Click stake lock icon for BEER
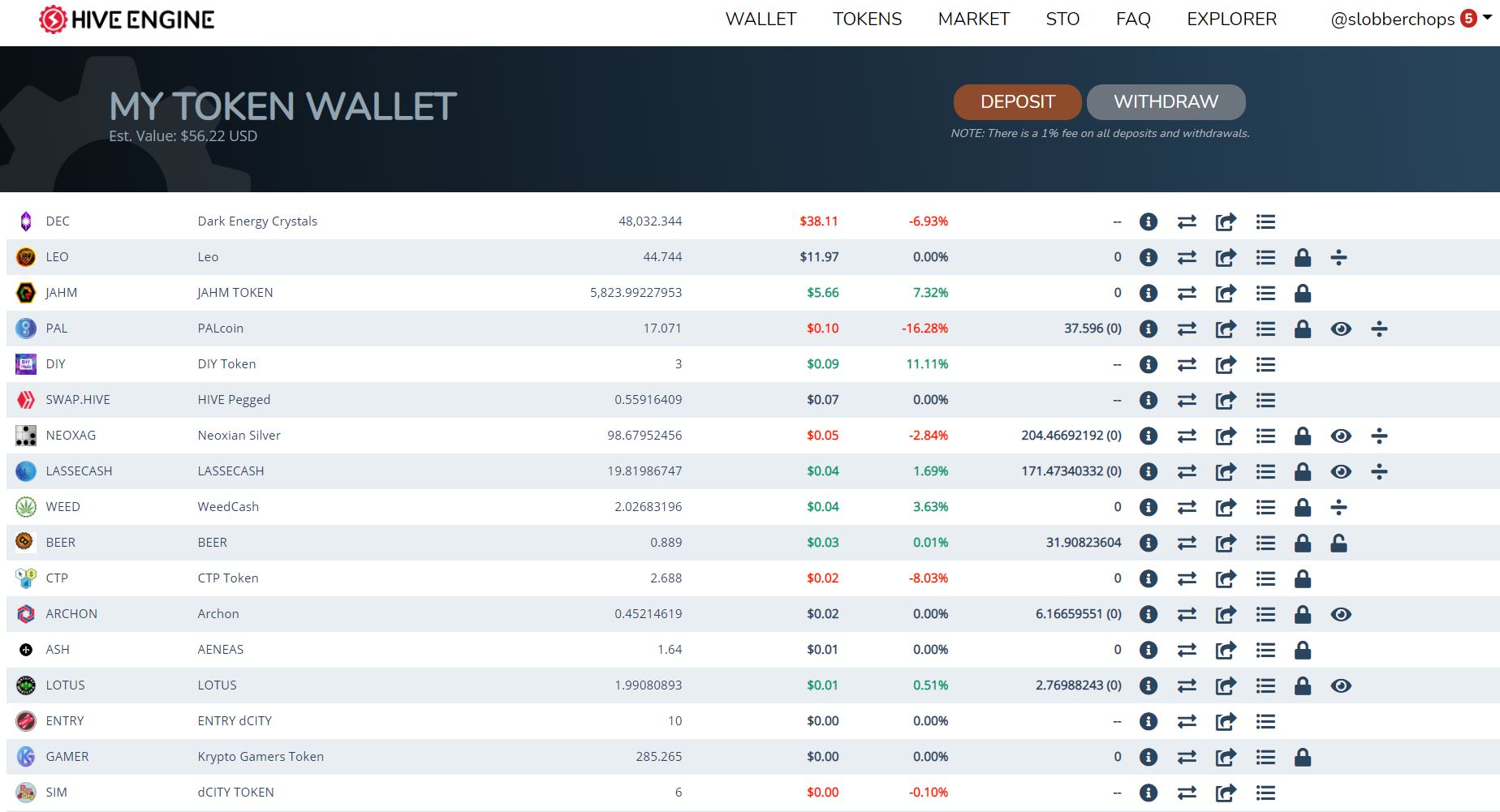This screenshot has width=1500, height=812. [x=1303, y=543]
